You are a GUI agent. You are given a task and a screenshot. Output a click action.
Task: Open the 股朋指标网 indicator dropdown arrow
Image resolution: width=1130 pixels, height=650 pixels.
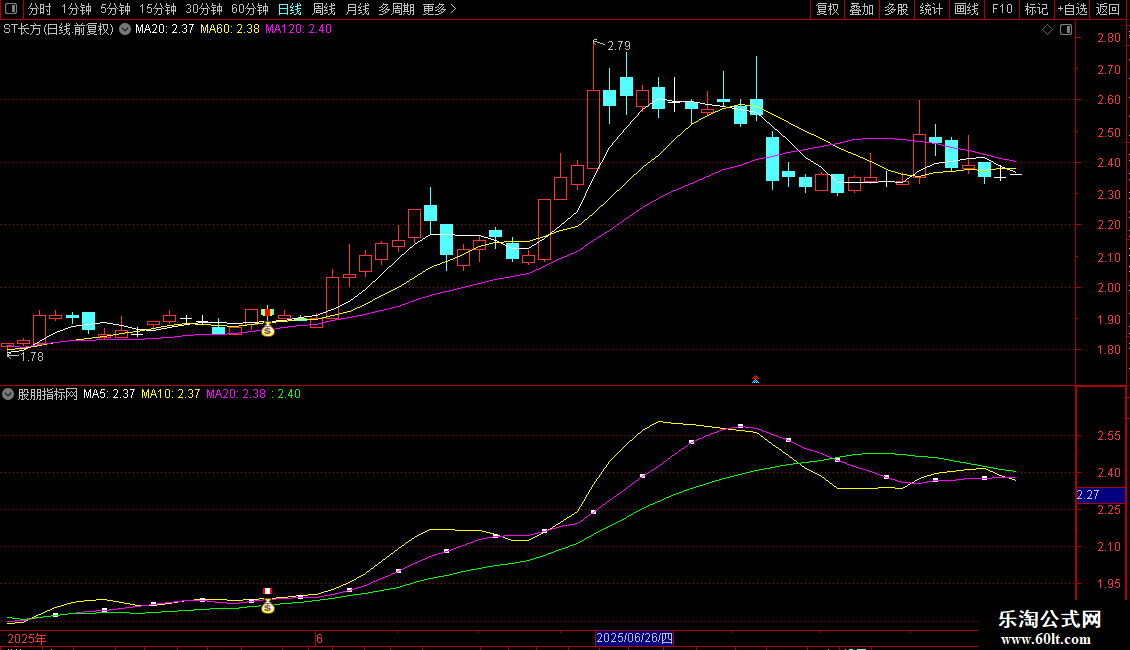pos(8,394)
